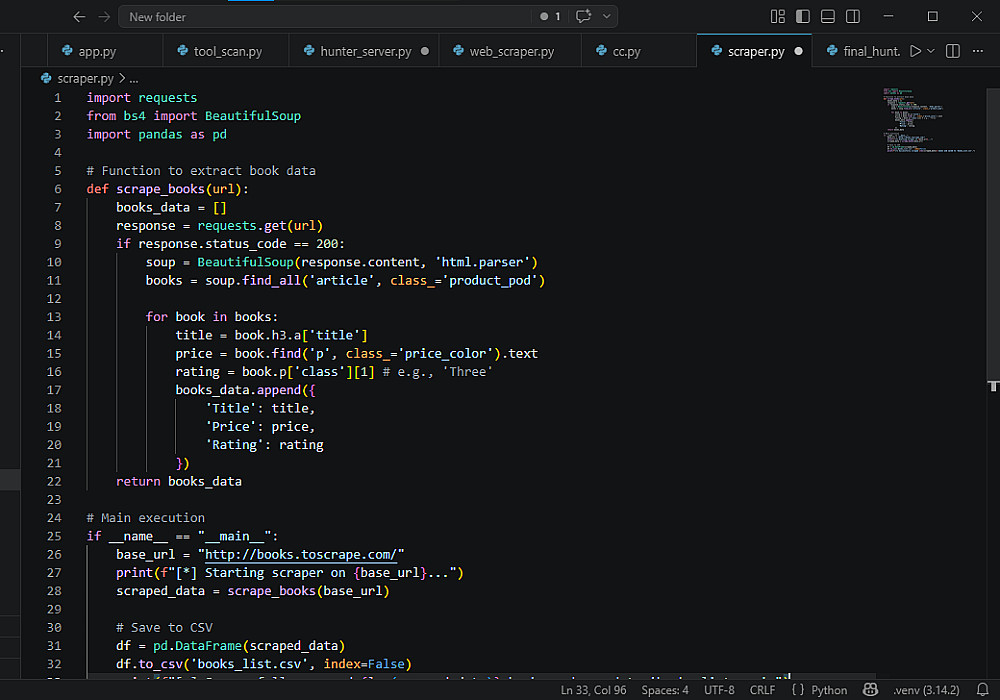Toggle the bottom Panel visibility
This screenshot has height=700, width=1000.
(x=828, y=16)
